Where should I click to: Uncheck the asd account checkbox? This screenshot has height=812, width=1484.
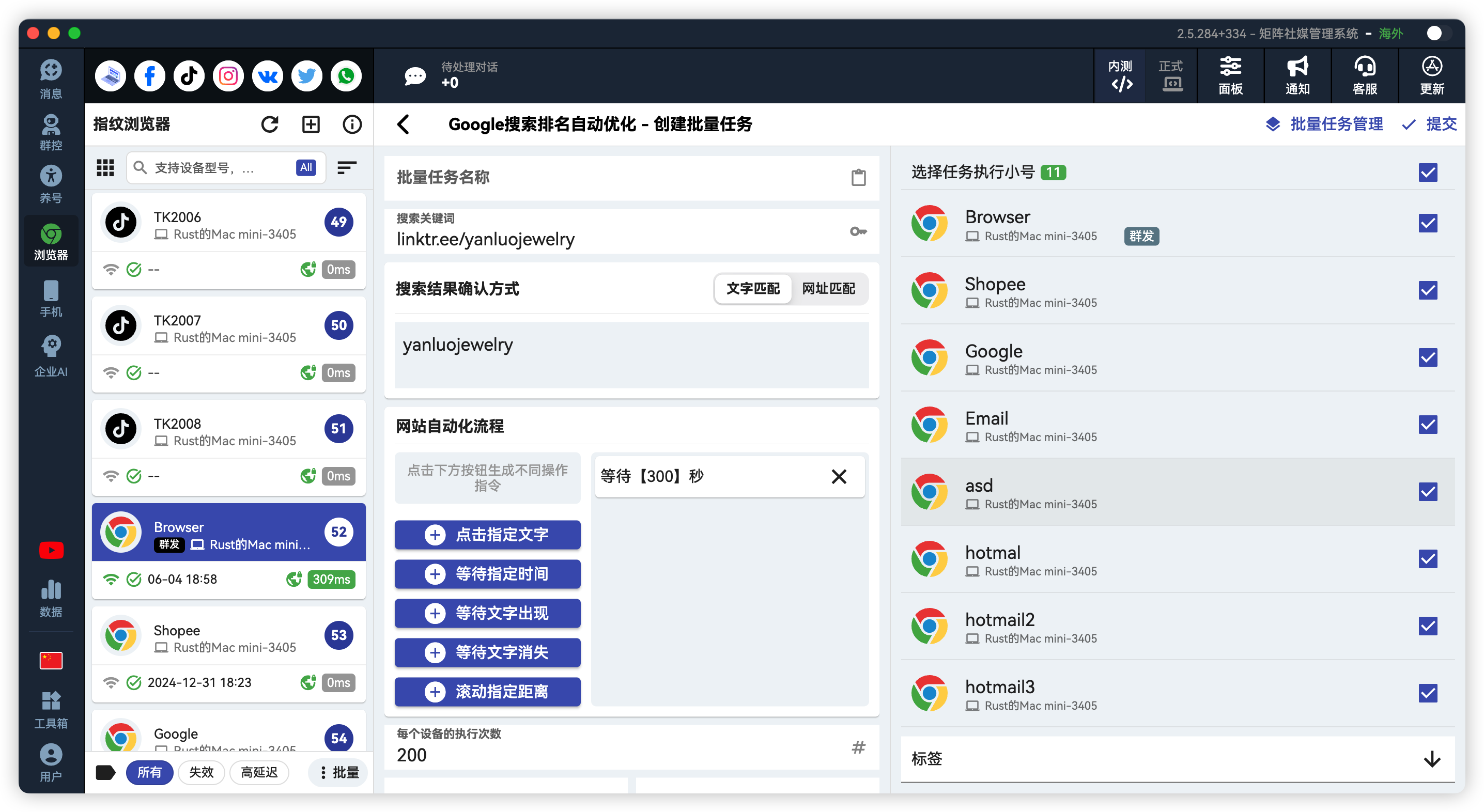pos(1428,491)
